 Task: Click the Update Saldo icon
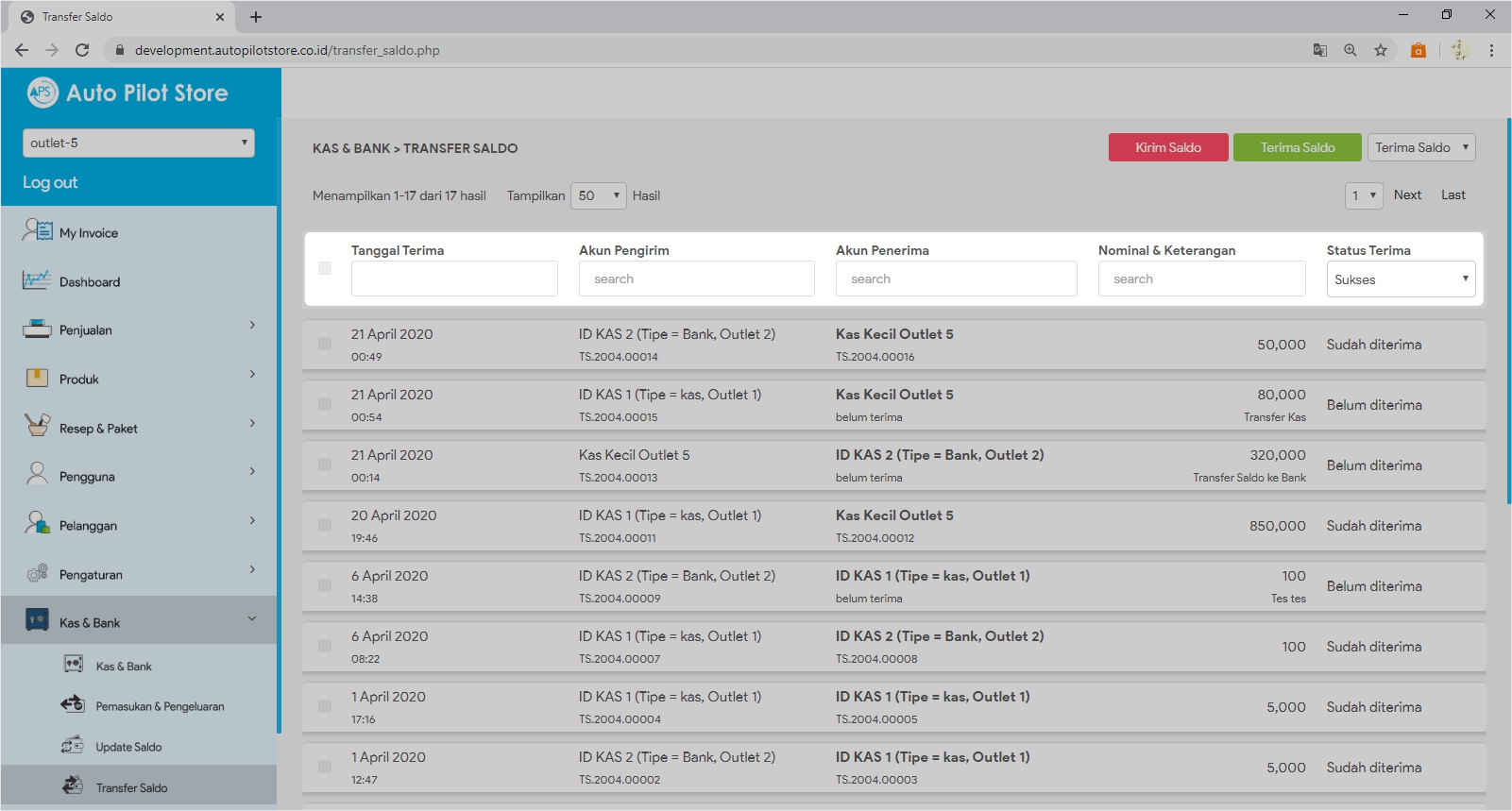(x=73, y=745)
